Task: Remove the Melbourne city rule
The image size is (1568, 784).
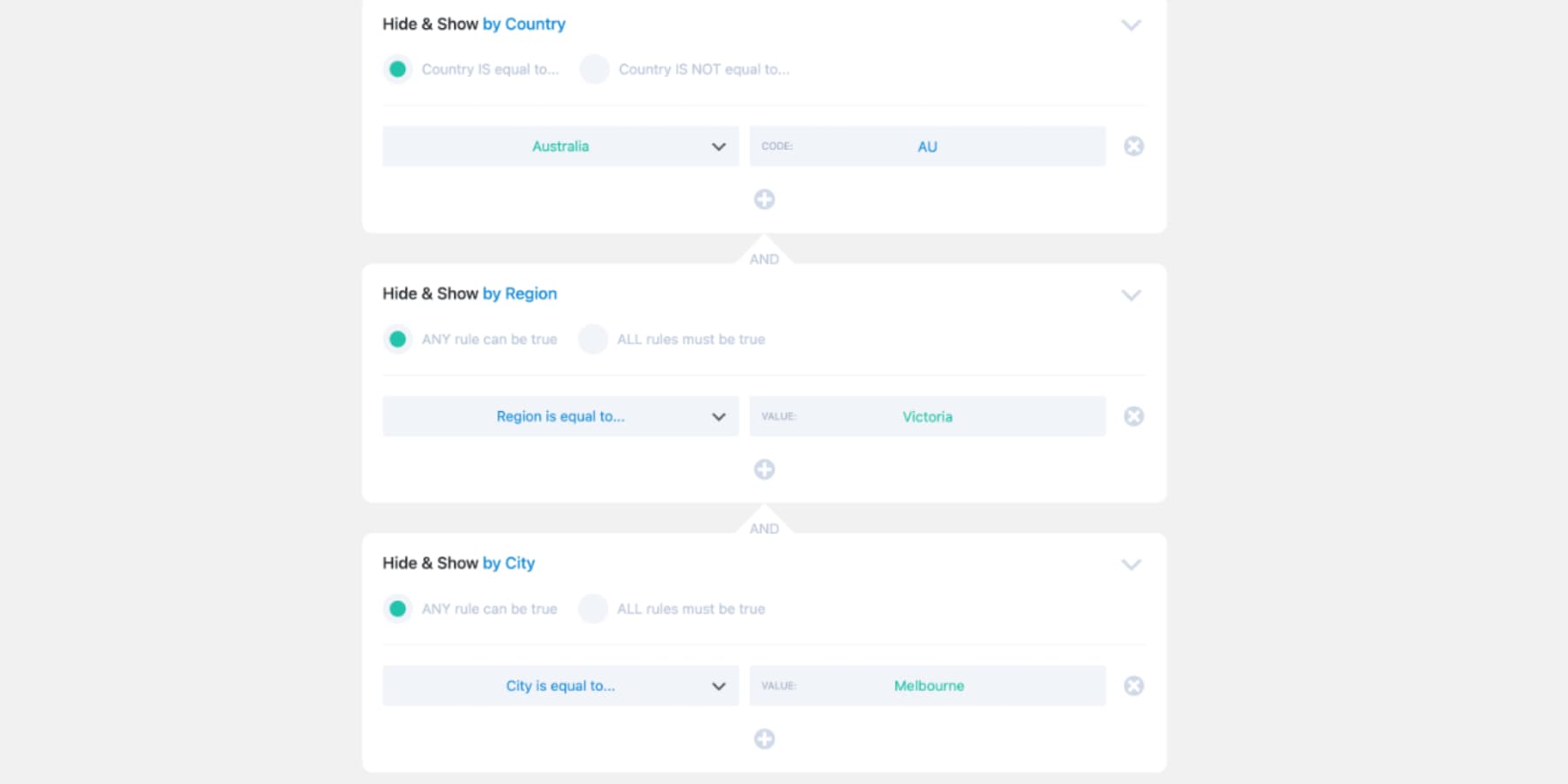Action: point(1133,686)
